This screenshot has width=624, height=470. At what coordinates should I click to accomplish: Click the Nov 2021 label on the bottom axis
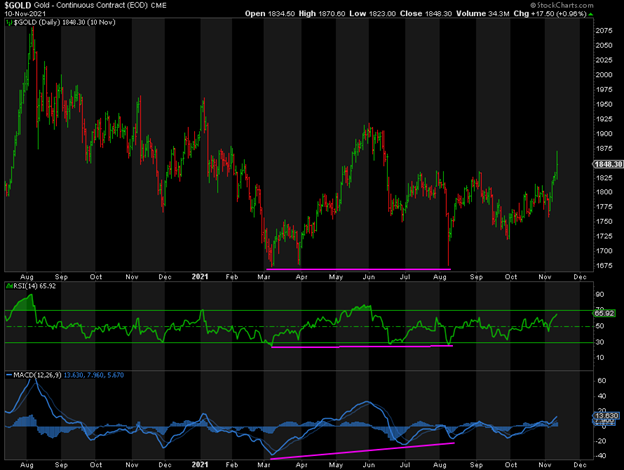(x=545, y=464)
